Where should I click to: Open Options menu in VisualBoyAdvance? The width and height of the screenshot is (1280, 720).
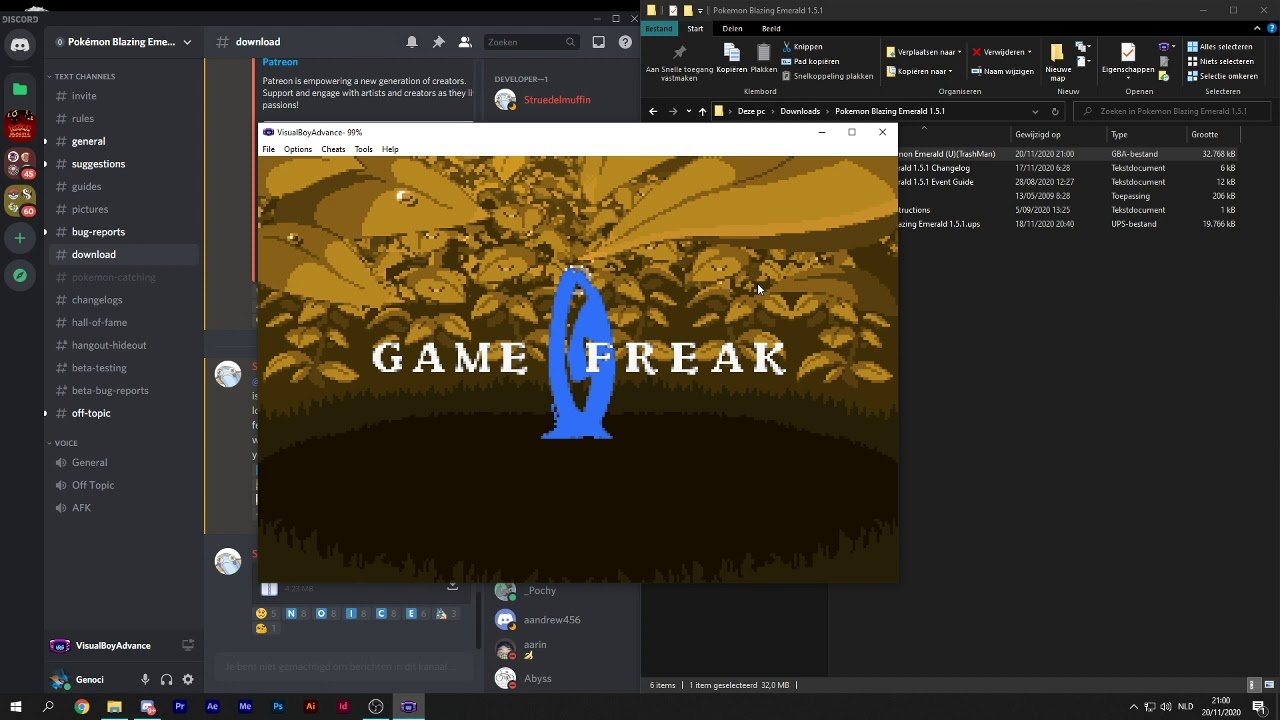(x=298, y=149)
